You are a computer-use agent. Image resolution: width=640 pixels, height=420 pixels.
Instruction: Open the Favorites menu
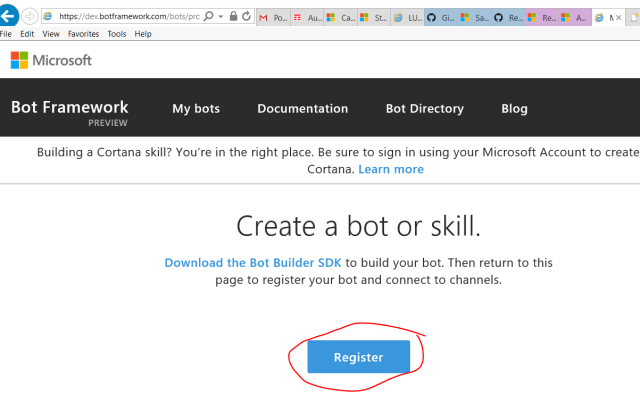click(x=83, y=34)
